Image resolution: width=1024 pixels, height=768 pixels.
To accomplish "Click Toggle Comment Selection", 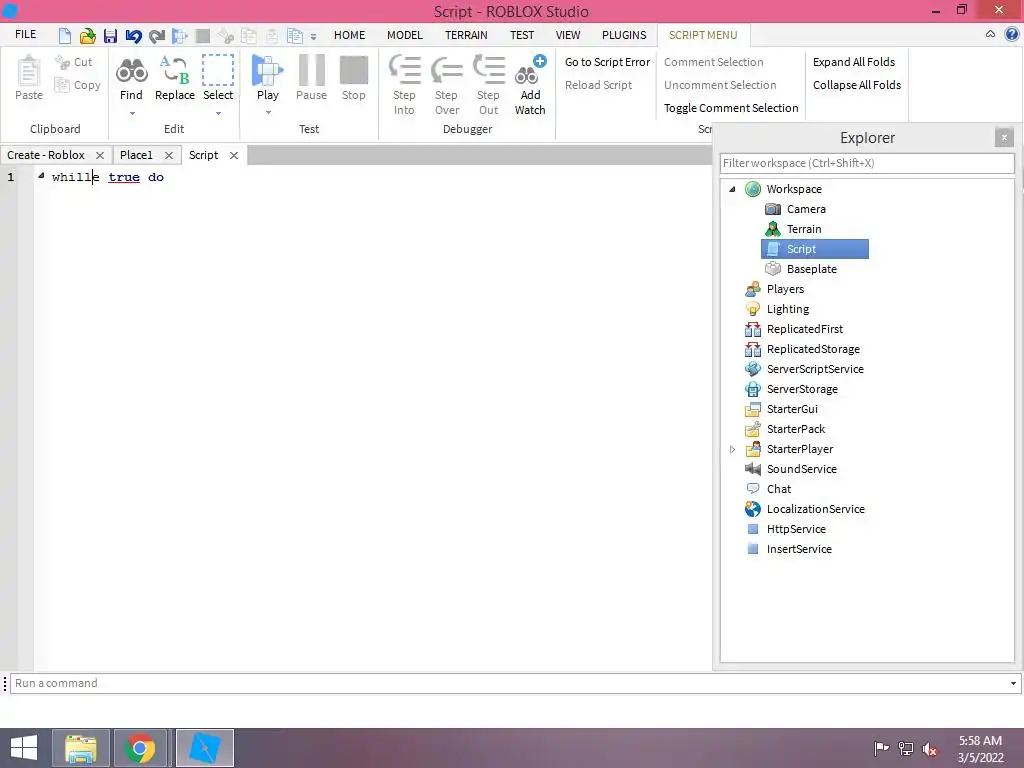I will tap(731, 108).
